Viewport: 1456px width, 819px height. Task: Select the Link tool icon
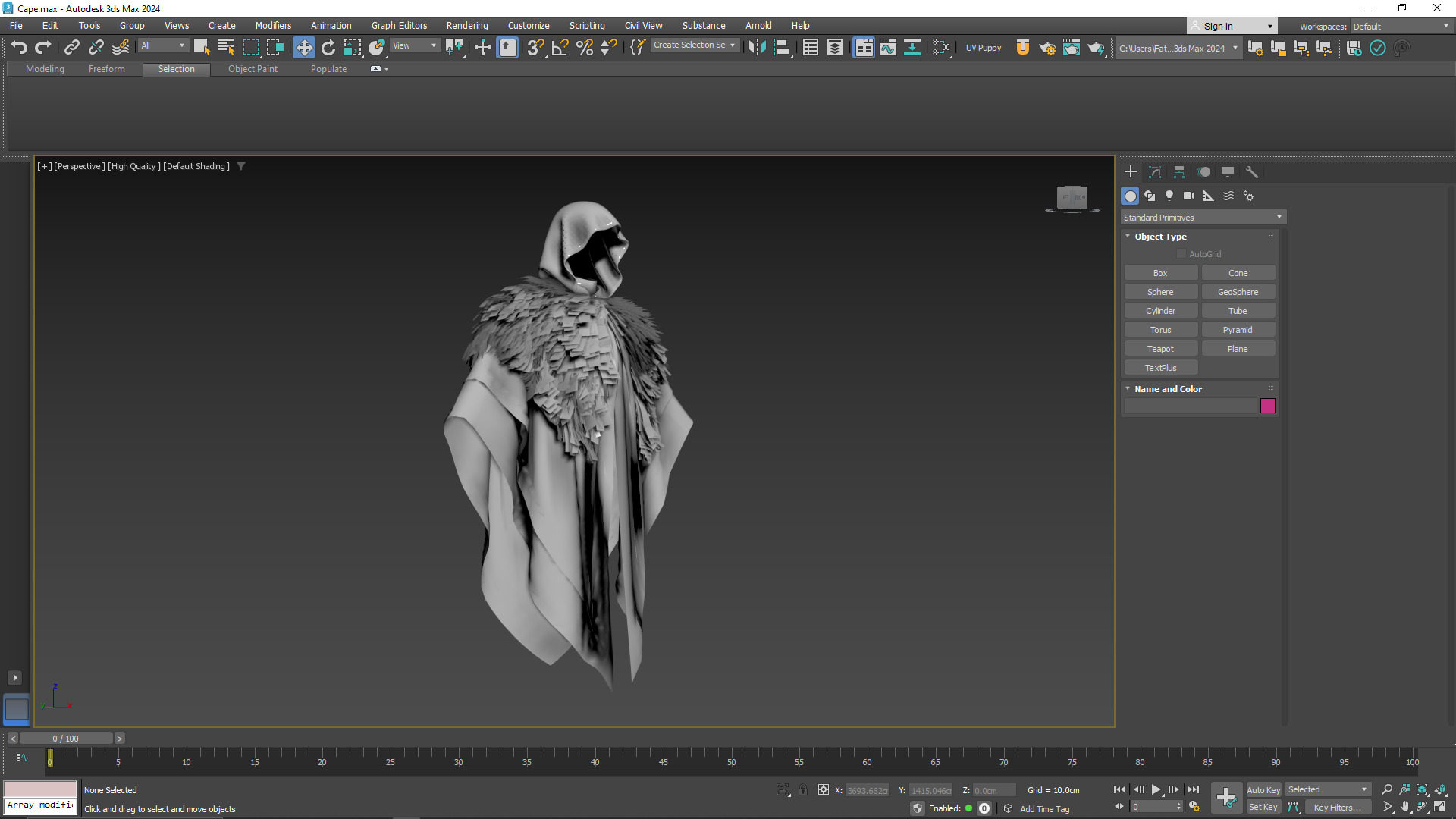point(72,48)
